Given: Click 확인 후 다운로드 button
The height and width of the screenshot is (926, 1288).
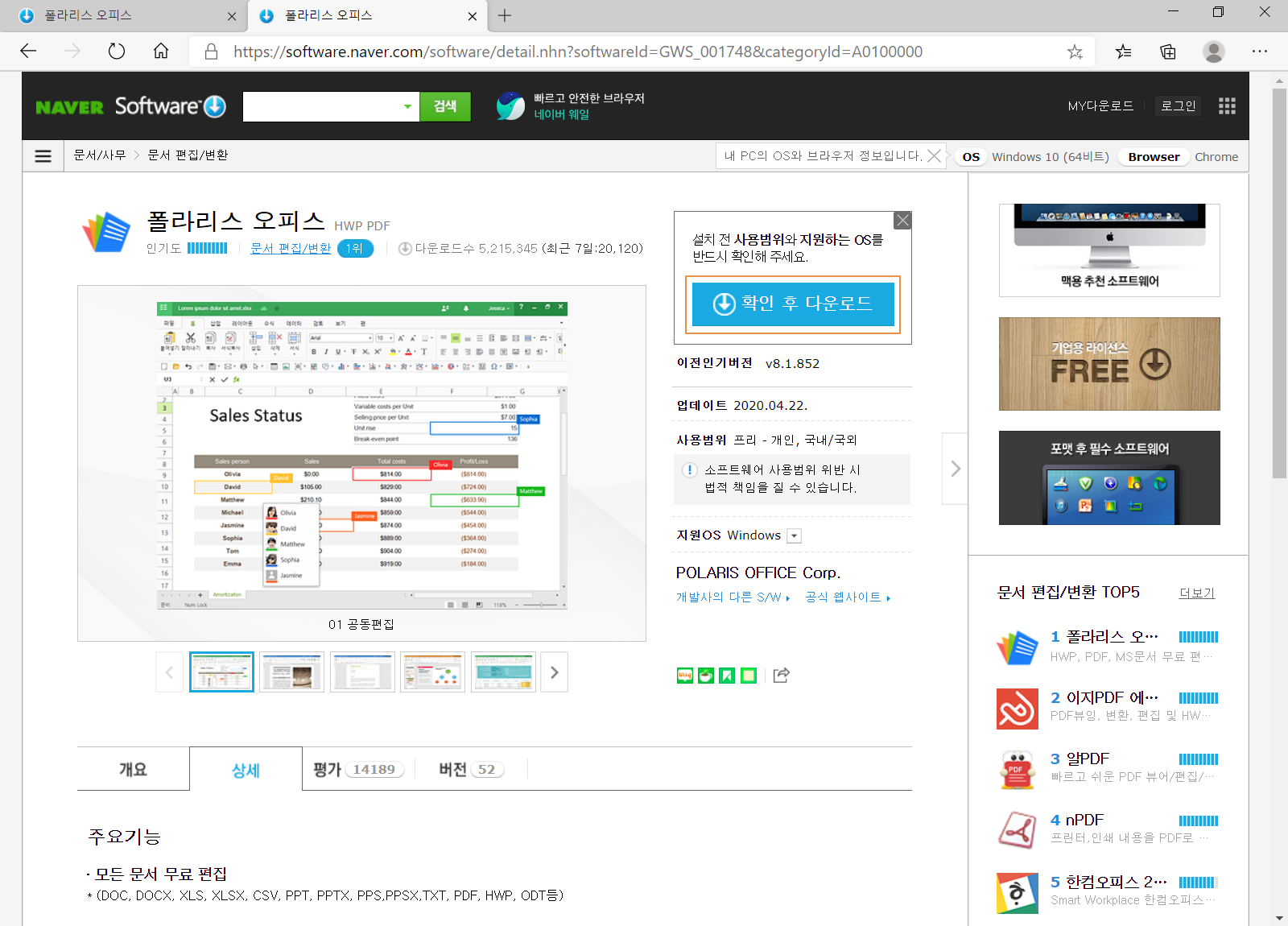Looking at the screenshot, I should 793,304.
